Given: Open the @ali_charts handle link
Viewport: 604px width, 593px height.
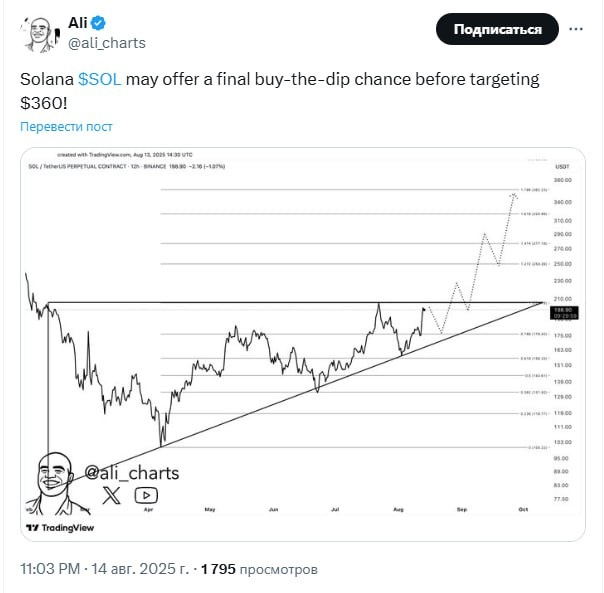Looking at the screenshot, I should (106, 42).
